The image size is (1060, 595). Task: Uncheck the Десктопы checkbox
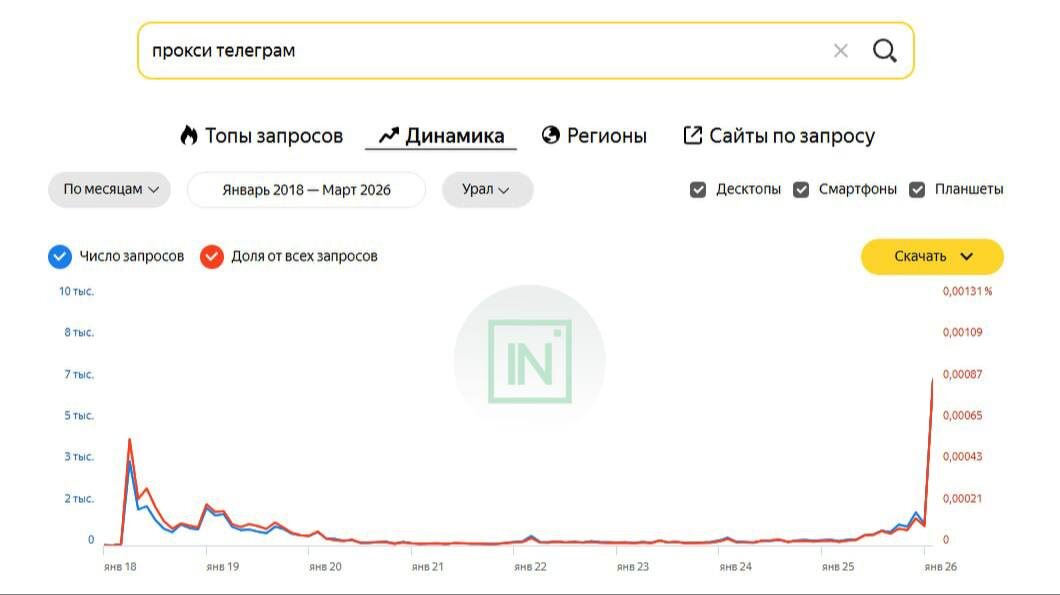click(x=698, y=190)
